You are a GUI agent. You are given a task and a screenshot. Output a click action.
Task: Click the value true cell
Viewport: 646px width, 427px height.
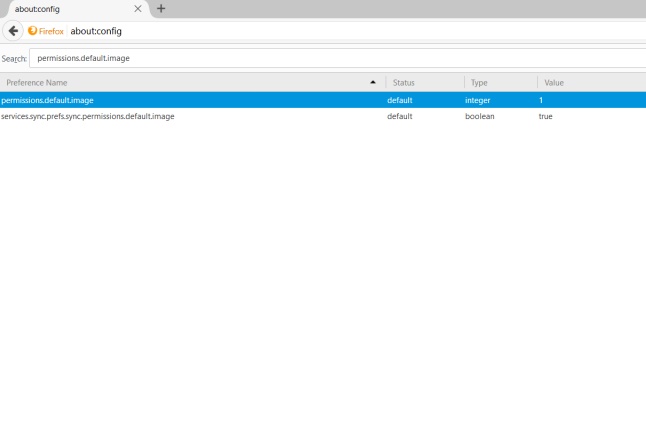pyautogui.click(x=545, y=116)
